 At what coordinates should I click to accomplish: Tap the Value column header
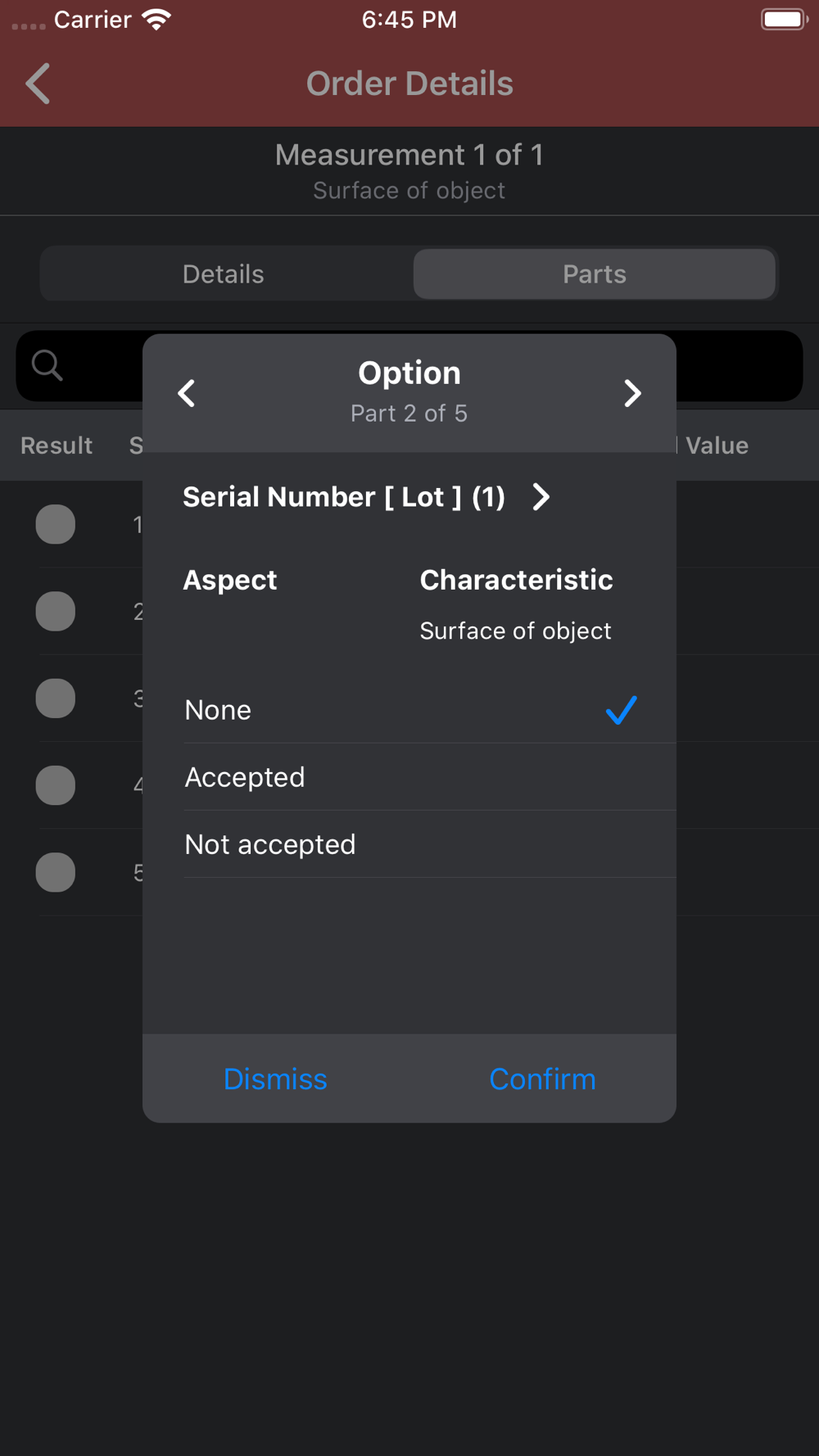tap(717, 445)
